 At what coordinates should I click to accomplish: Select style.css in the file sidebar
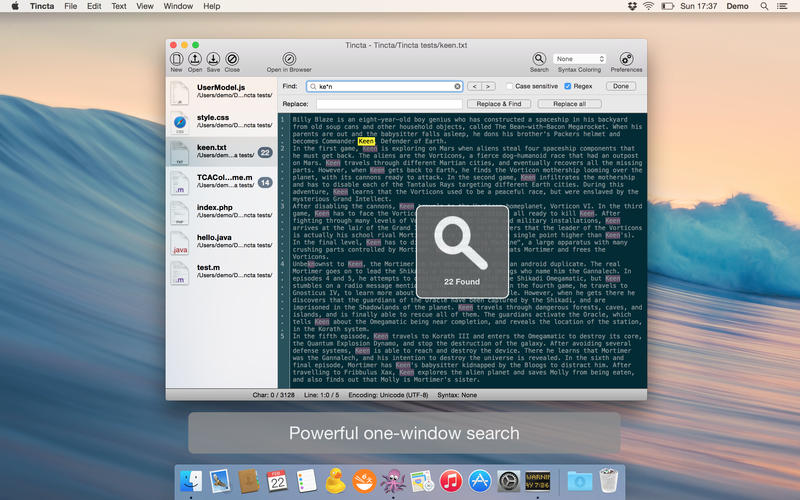tap(222, 121)
